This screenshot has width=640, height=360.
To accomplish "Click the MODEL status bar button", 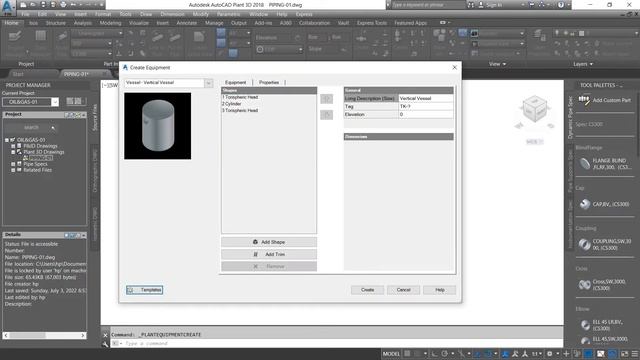I will click(391, 353).
